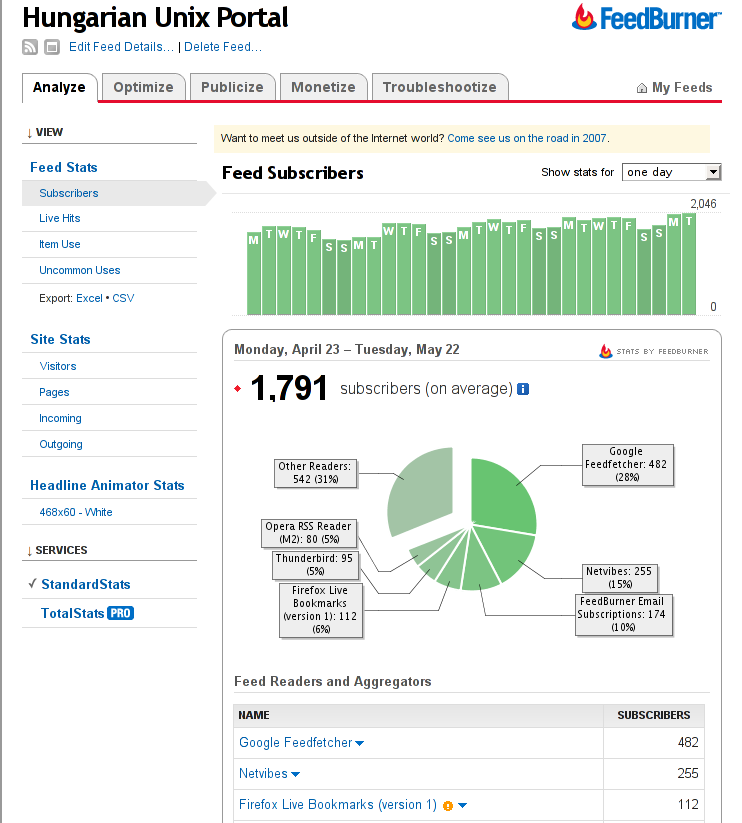
Task: Open Item Use stats
Action: [59, 244]
